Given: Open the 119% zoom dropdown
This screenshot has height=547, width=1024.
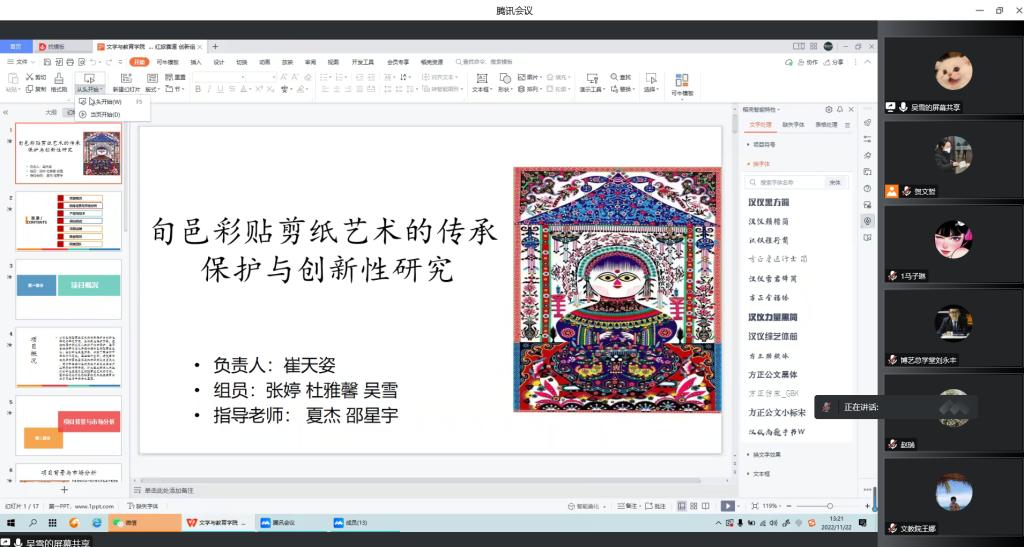Looking at the screenshot, I should pyautogui.click(x=772, y=506).
